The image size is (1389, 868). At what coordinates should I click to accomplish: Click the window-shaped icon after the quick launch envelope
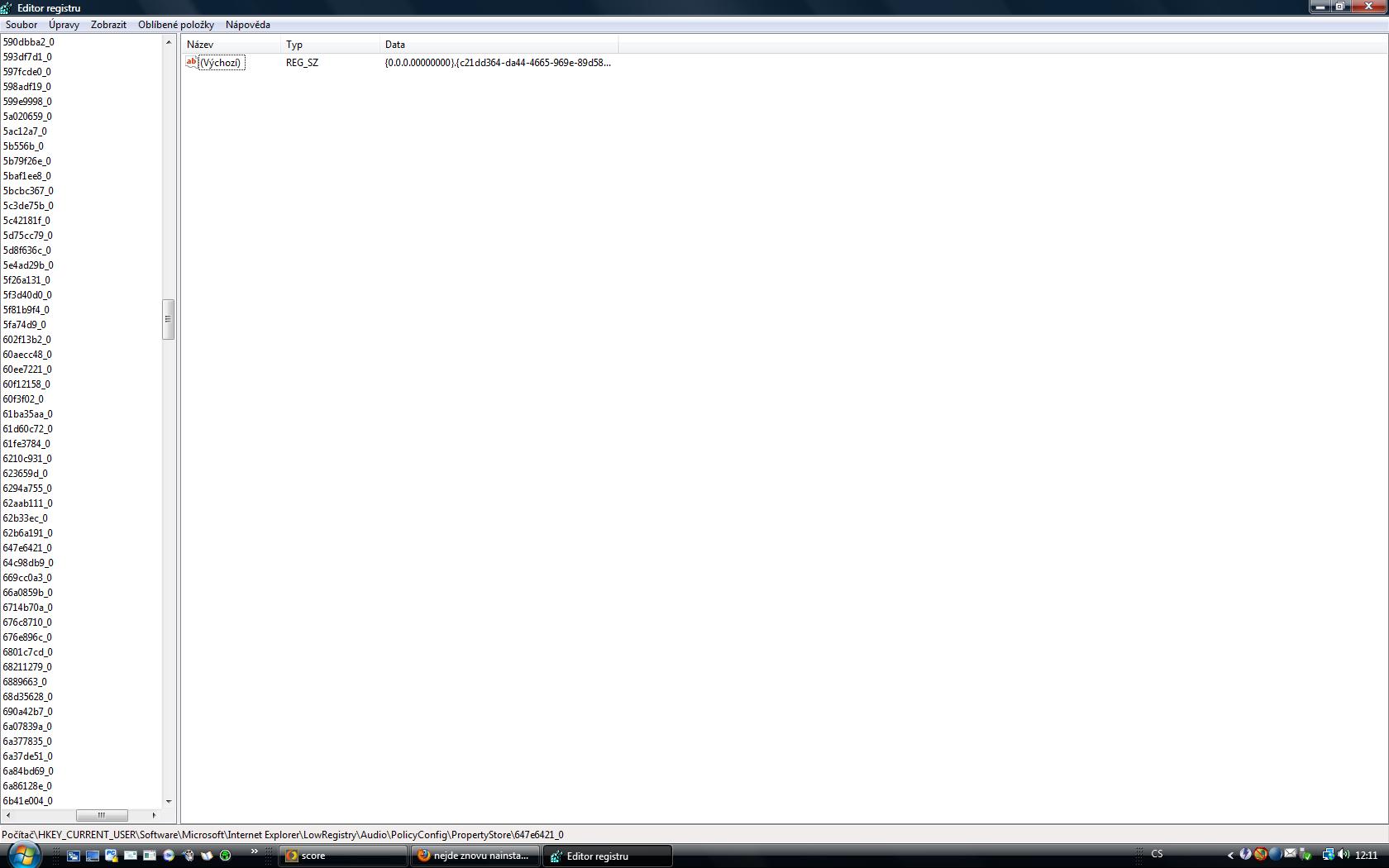pyautogui.click(x=150, y=856)
